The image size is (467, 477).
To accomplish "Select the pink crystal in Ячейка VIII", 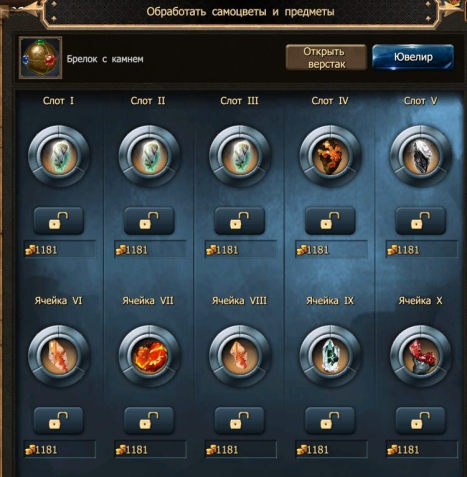I will click(240, 356).
